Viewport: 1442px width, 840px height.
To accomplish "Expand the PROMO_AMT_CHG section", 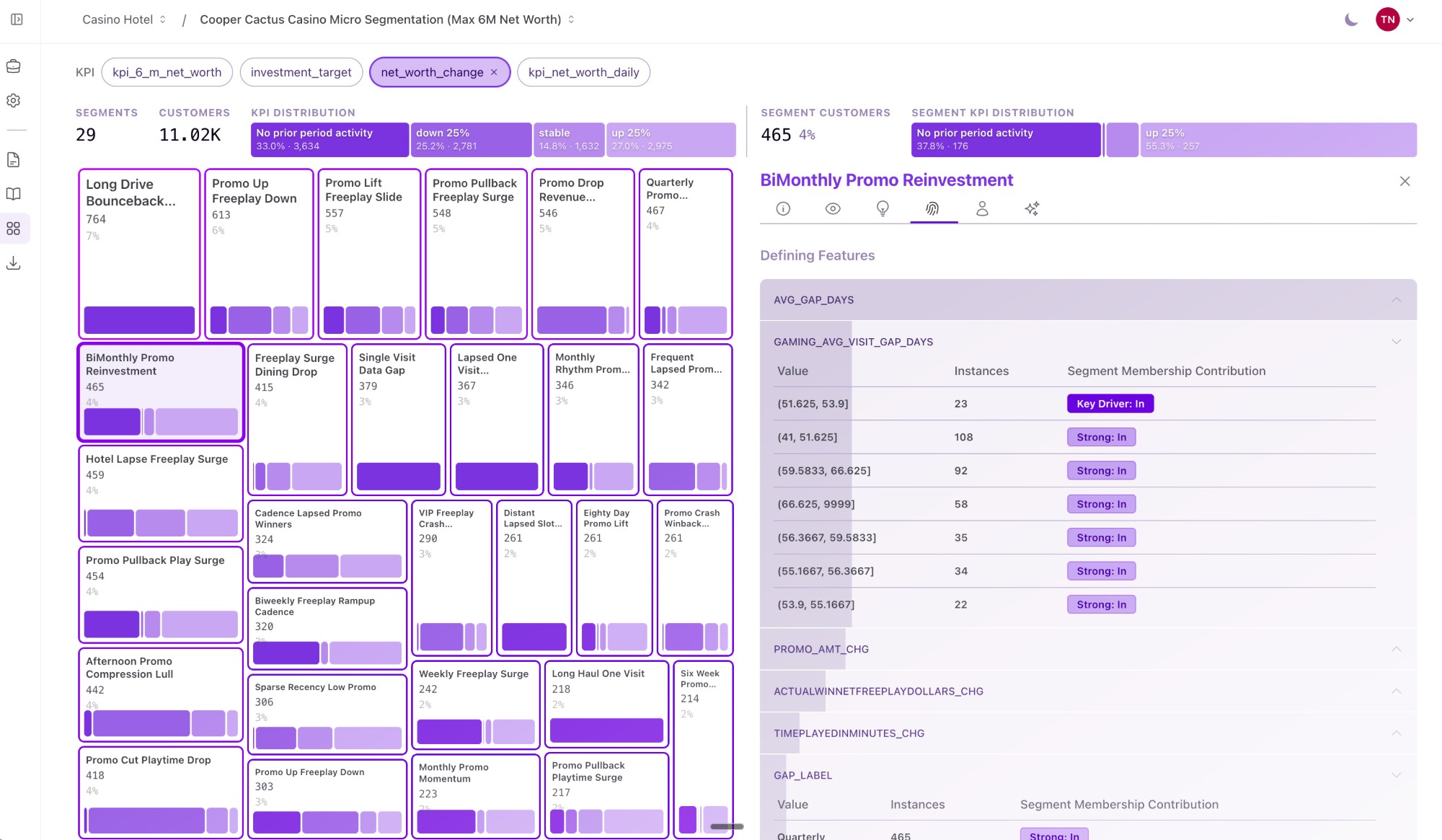I will 1395,648.
